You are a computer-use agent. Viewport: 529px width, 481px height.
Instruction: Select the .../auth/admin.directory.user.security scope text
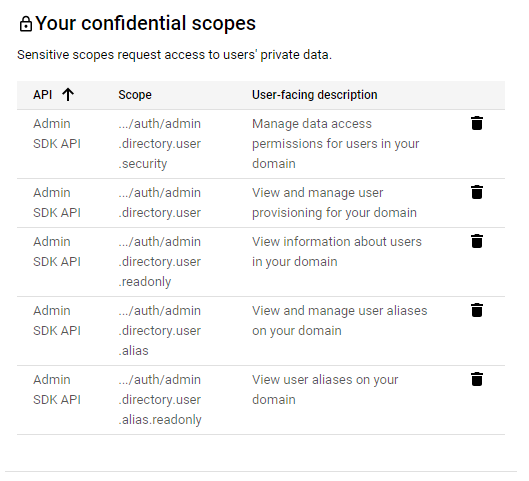pyautogui.click(x=160, y=144)
